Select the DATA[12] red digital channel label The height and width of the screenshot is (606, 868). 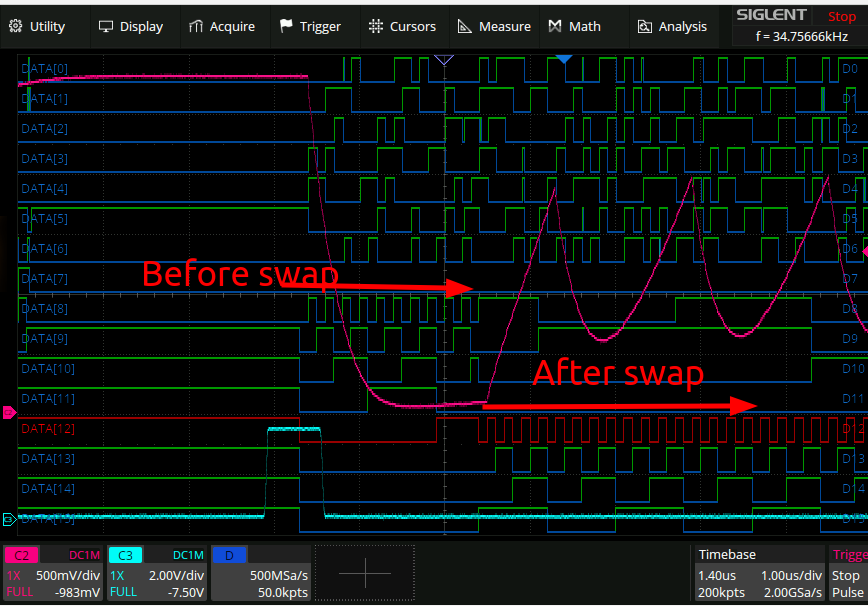(x=47, y=429)
